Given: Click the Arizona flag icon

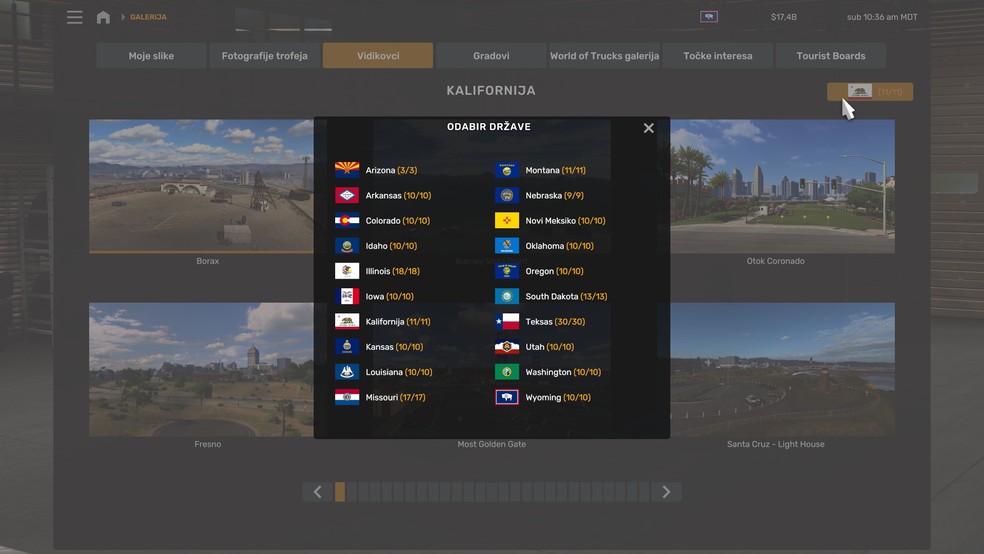Looking at the screenshot, I should [347, 170].
